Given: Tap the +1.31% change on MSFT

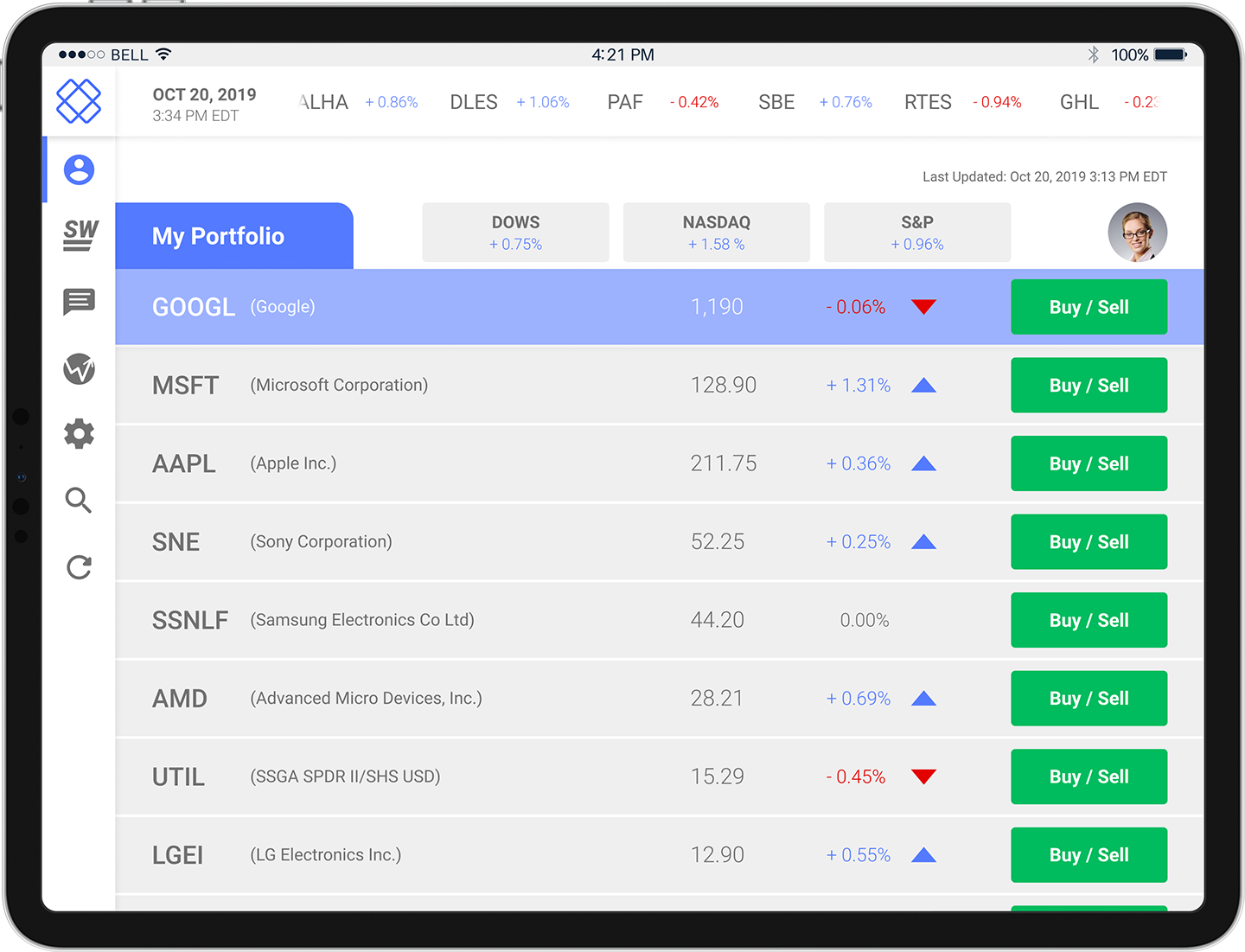Looking at the screenshot, I should (x=859, y=385).
